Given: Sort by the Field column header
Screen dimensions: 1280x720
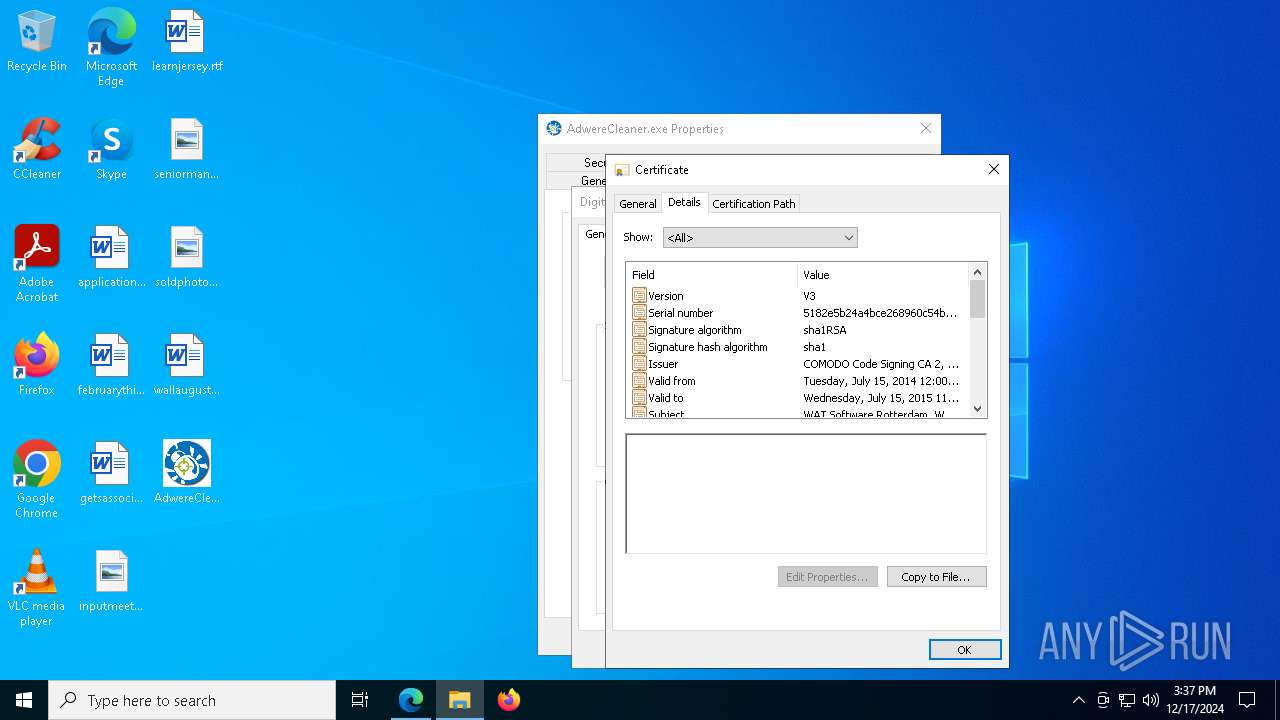Looking at the screenshot, I should click(712, 275).
